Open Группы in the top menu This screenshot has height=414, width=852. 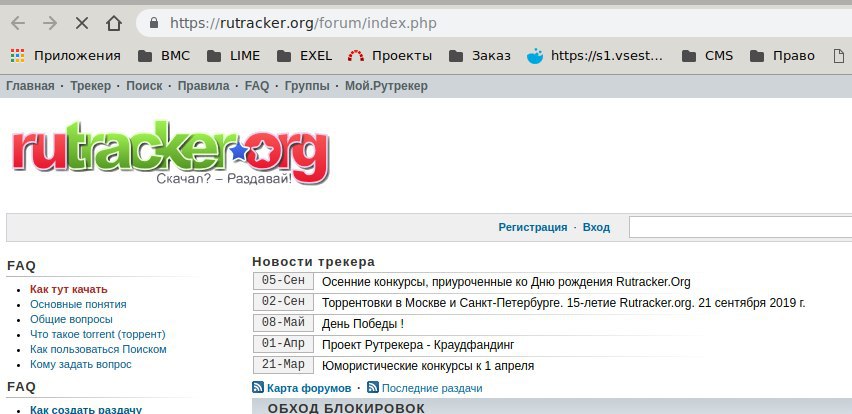[x=307, y=86]
